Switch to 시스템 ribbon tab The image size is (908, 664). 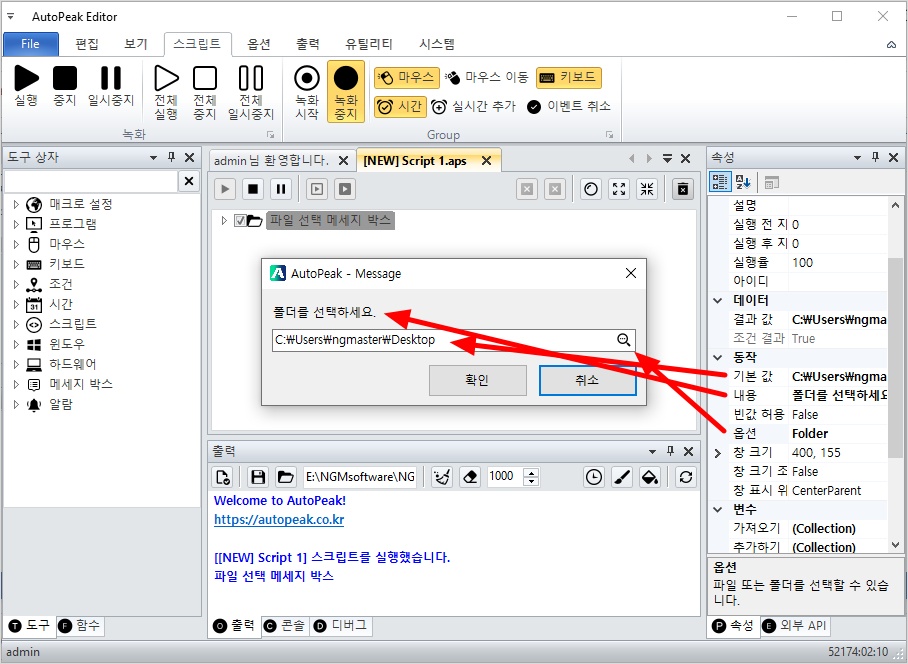pos(437,44)
